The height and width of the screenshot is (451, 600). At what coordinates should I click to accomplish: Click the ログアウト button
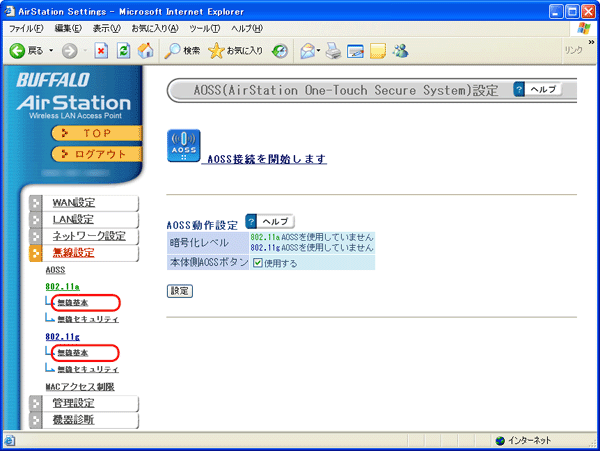[96, 154]
